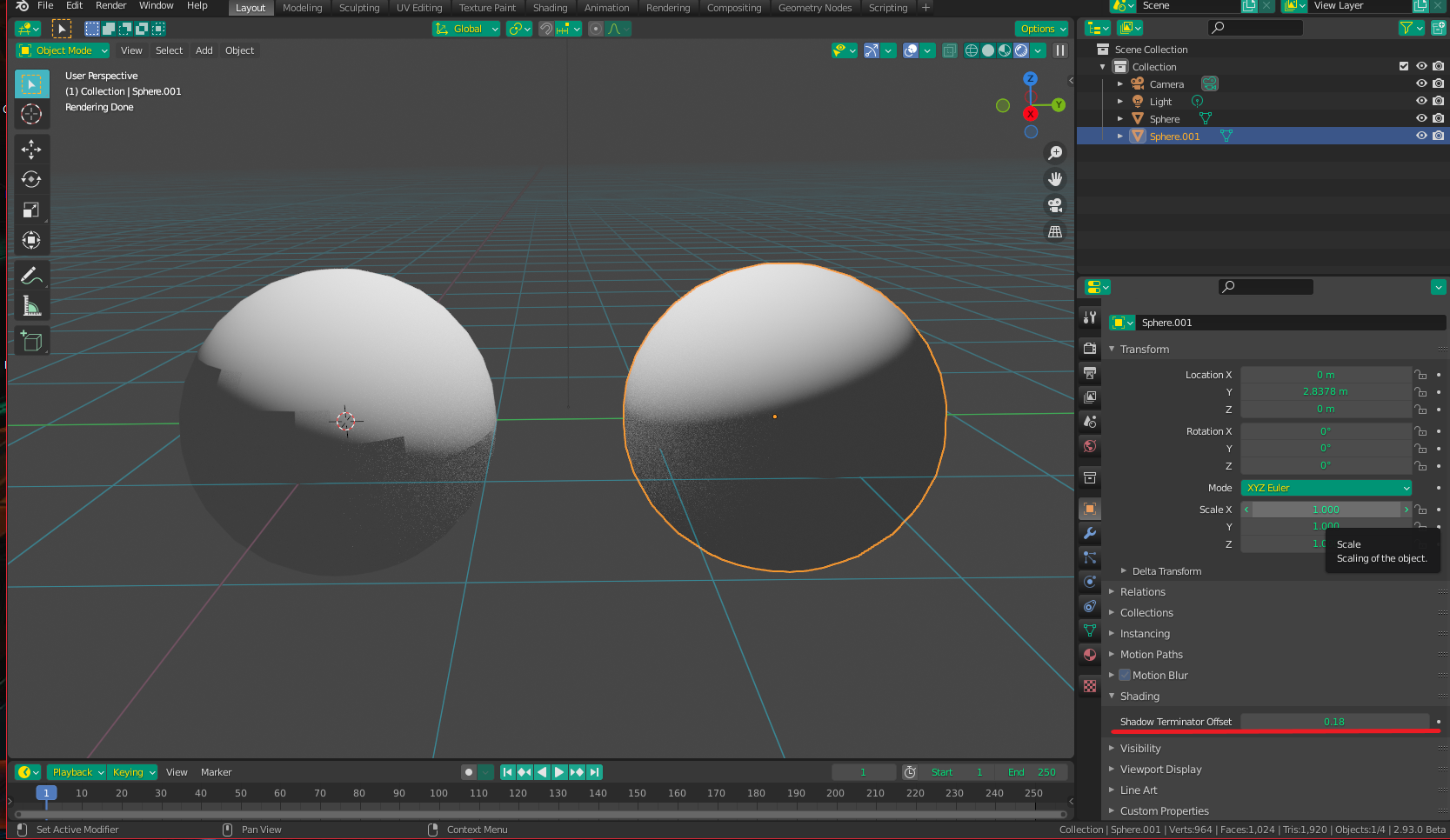This screenshot has height=840, width=1450.
Task: Click the Location Y value field
Action: point(1326,392)
